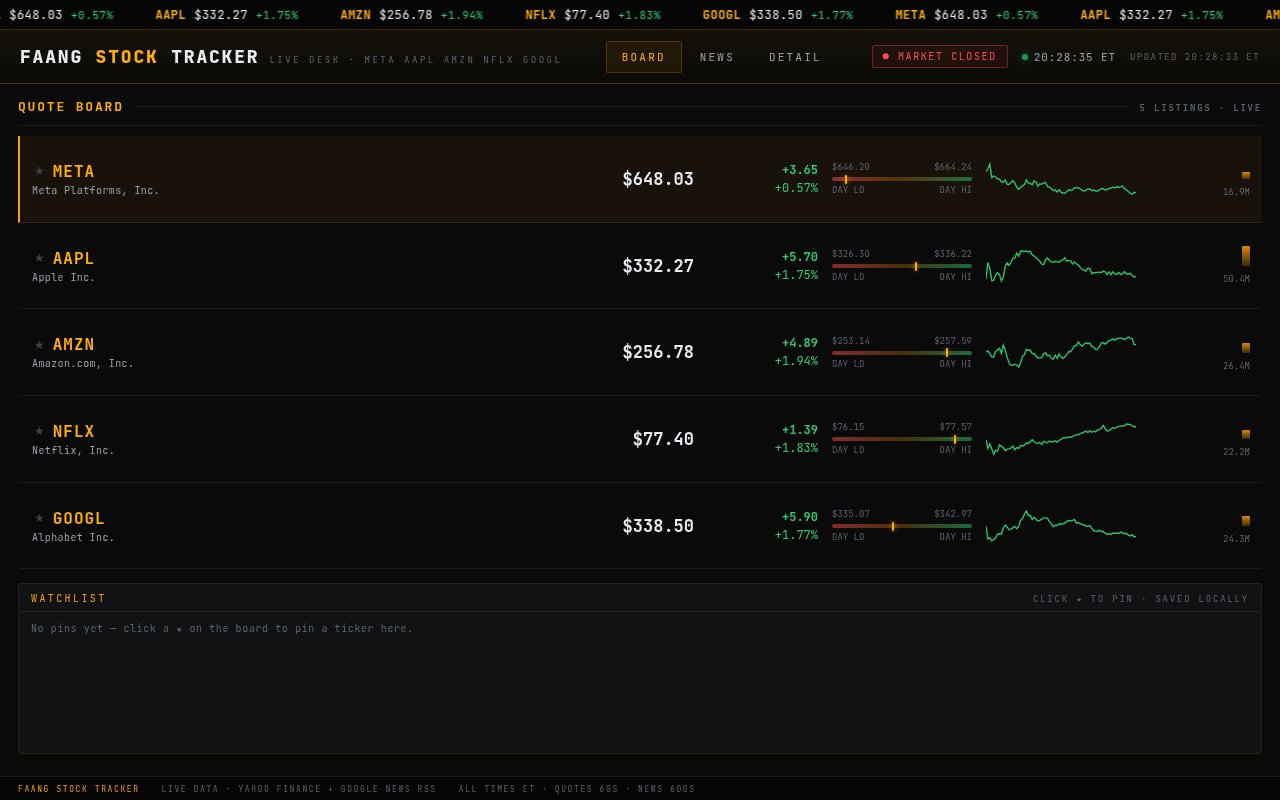Click the $77.40 price in the NFLX row
Screen dimensions: 1280x800
point(663,439)
